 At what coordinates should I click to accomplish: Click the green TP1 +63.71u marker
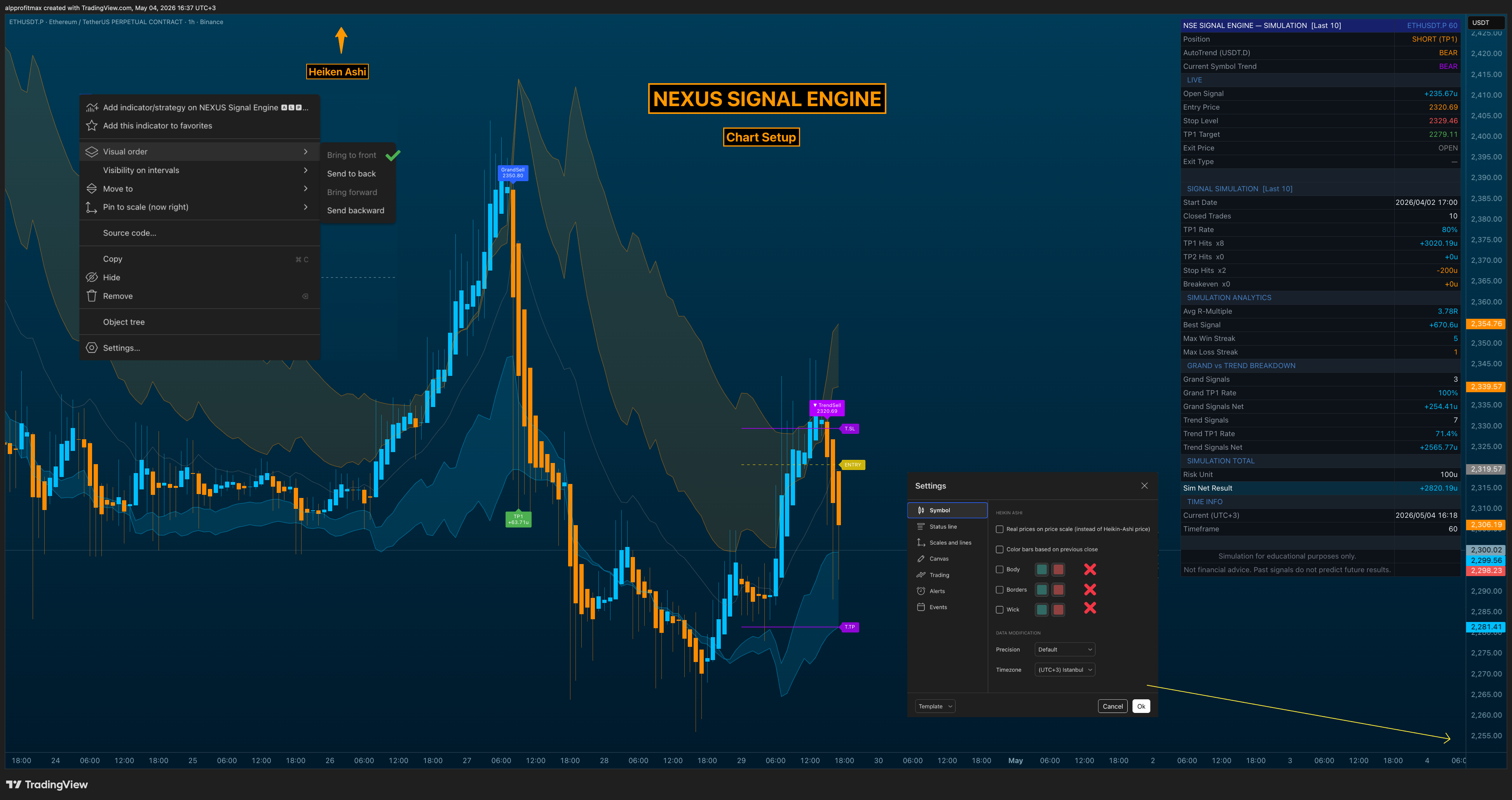(518, 519)
